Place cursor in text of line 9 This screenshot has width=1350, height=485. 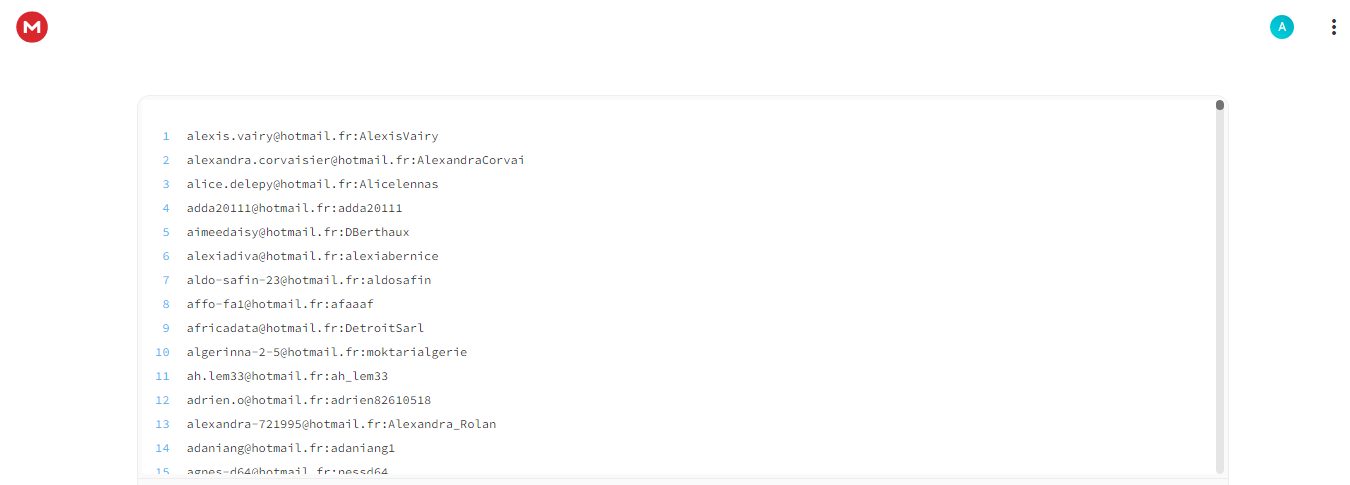pos(305,328)
